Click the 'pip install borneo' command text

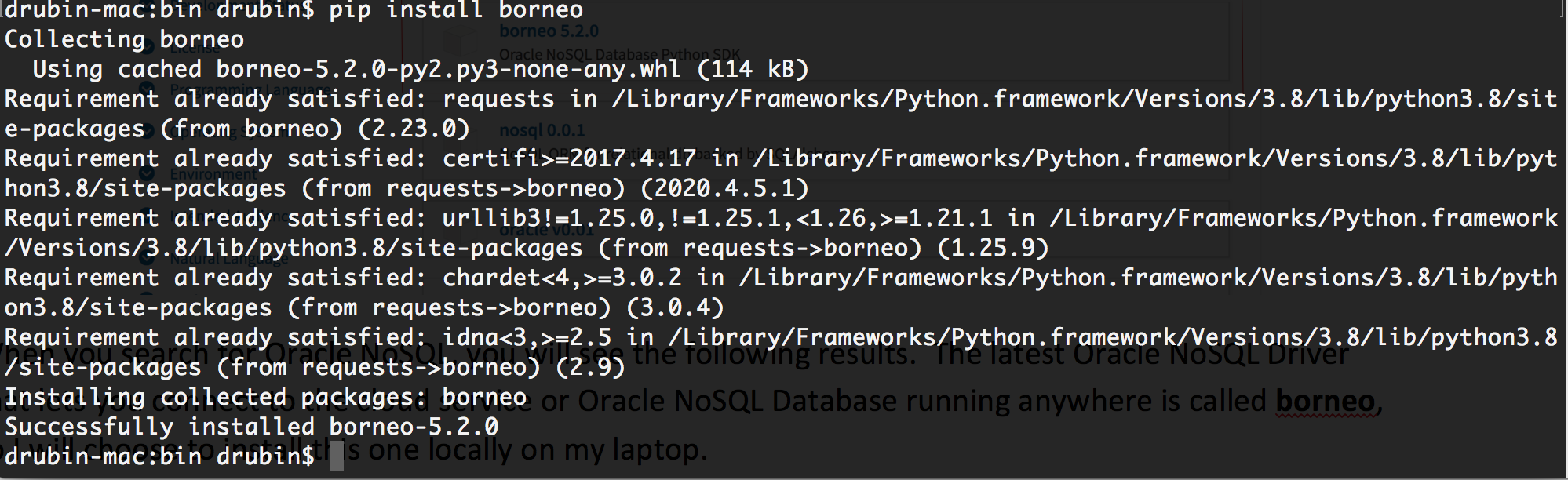click(x=456, y=11)
